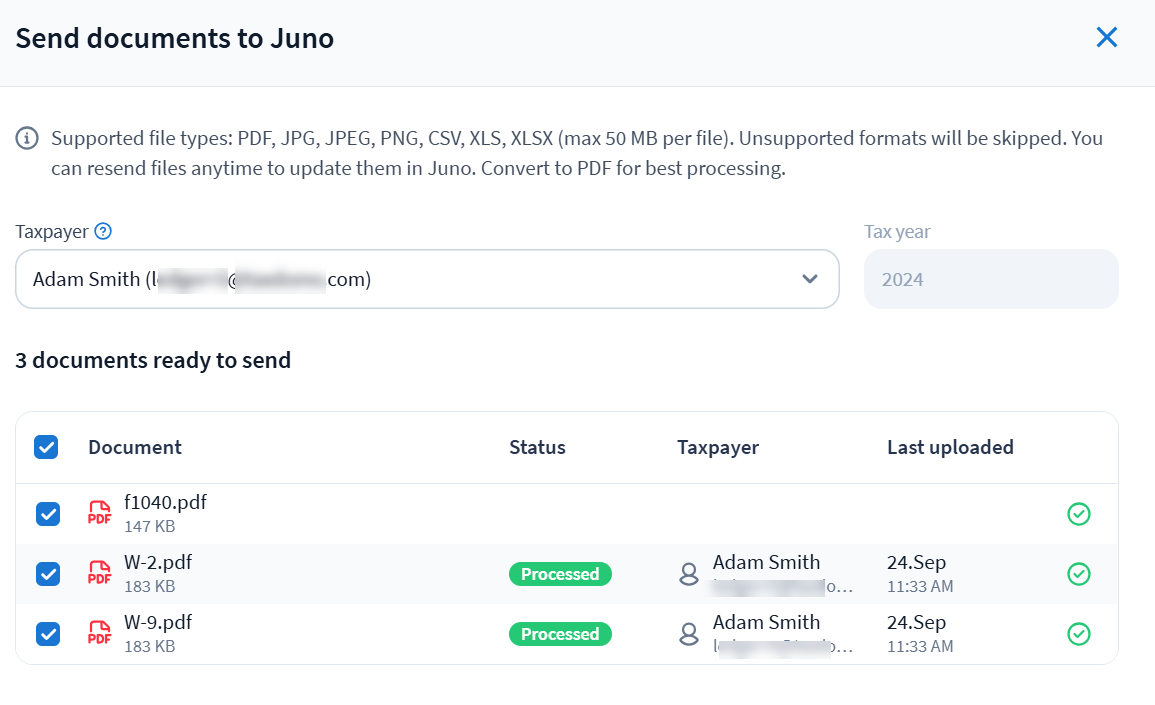This screenshot has height=705, width=1155.
Task: Click the Tax year 2024 field
Action: pyautogui.click(x=990, y=279)
